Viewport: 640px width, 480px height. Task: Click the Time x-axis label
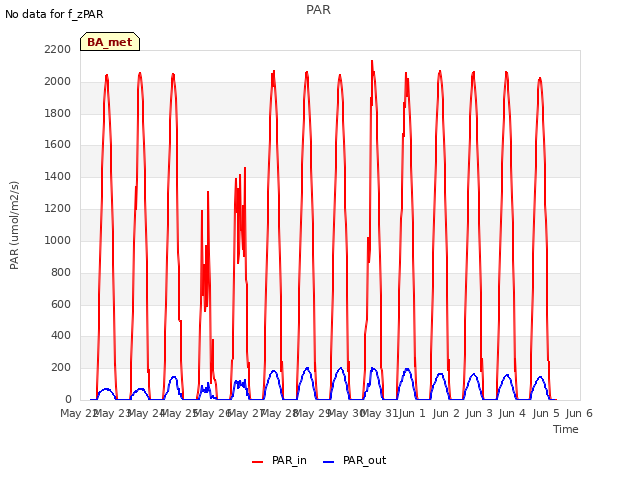coord(565,429)
